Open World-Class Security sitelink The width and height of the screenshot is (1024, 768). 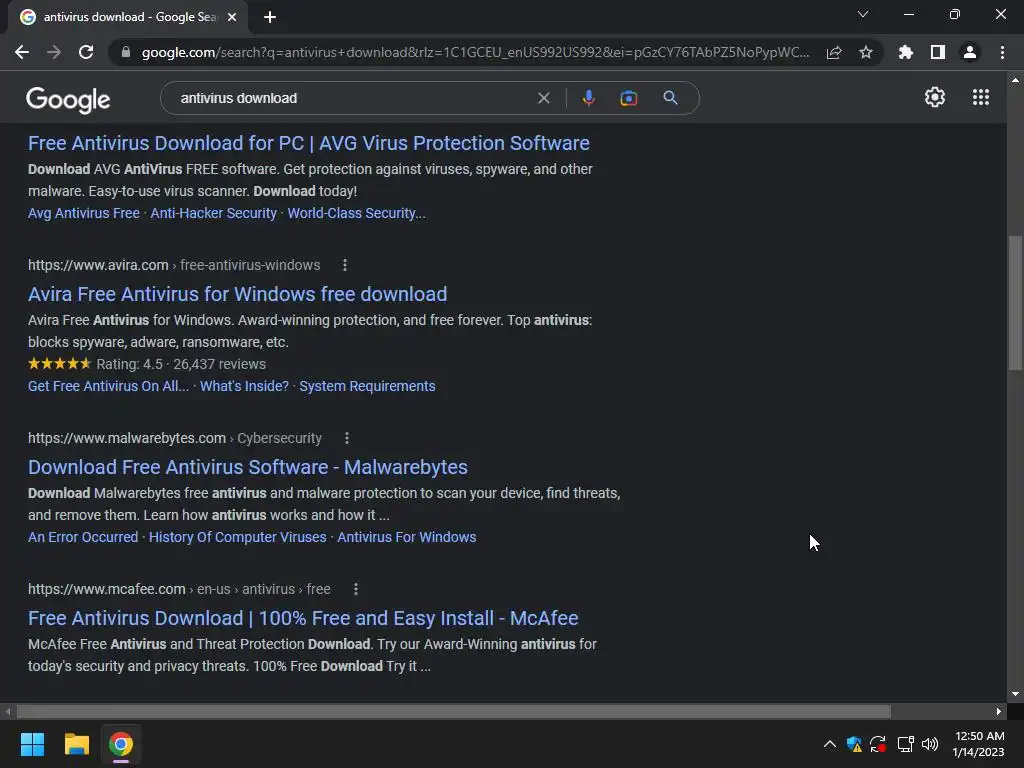pyautogui.click(x=357, y=214)
